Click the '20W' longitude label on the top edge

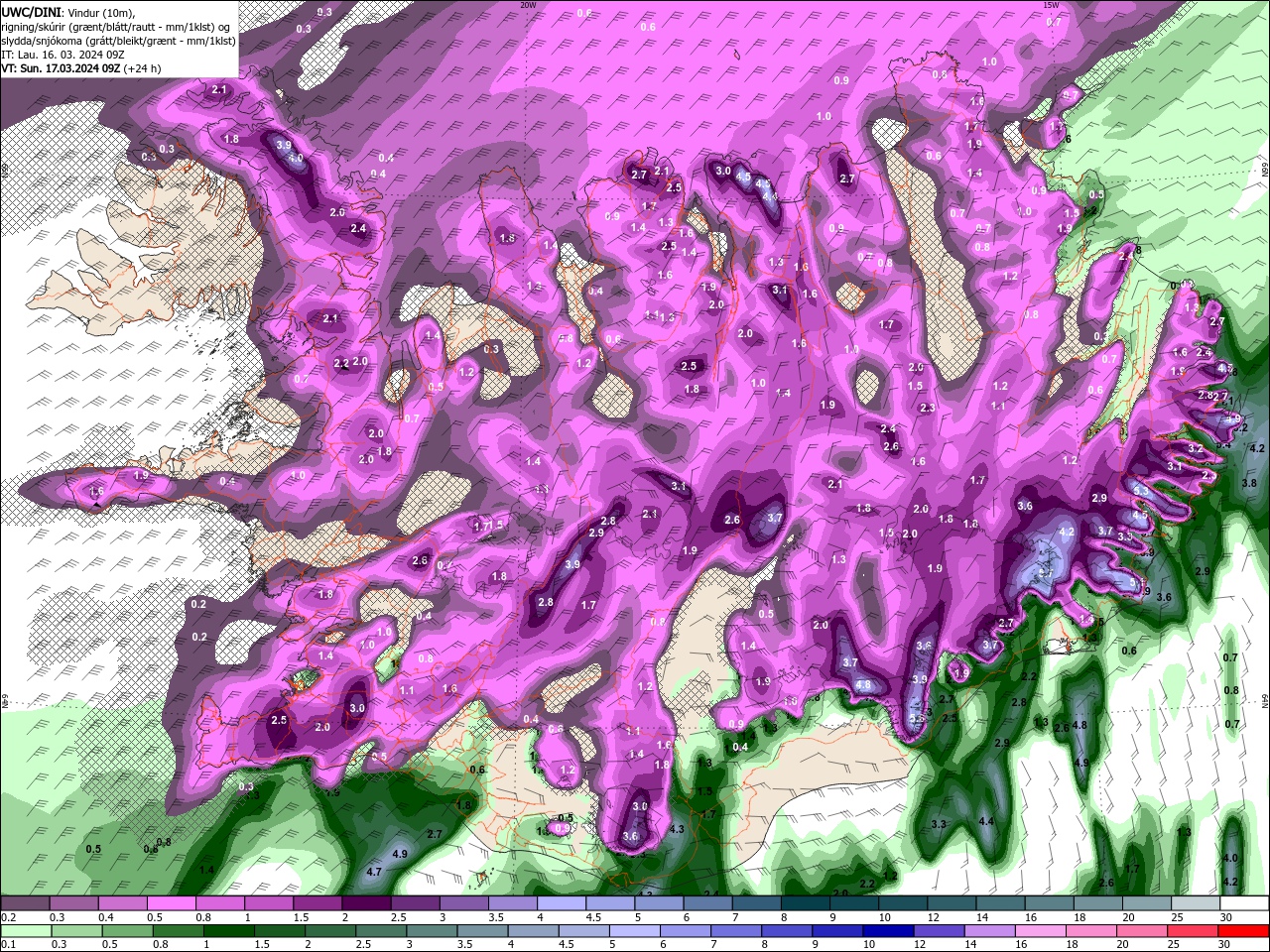(x=528, y=5)
